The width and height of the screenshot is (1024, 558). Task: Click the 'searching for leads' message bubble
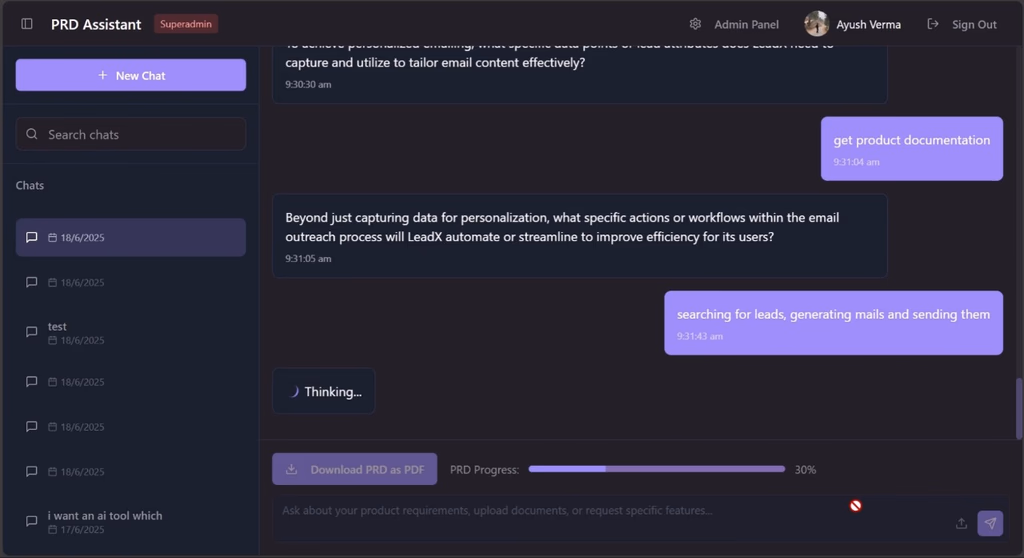click(x=833, y=323)
